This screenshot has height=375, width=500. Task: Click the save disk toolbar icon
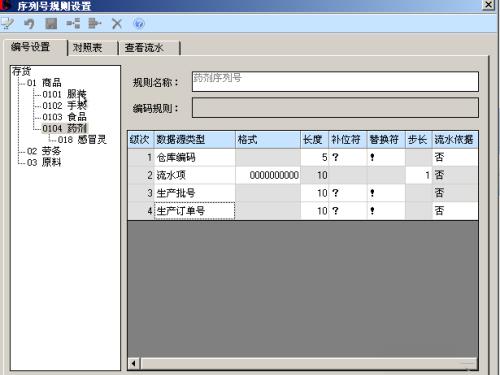[51, 24]
